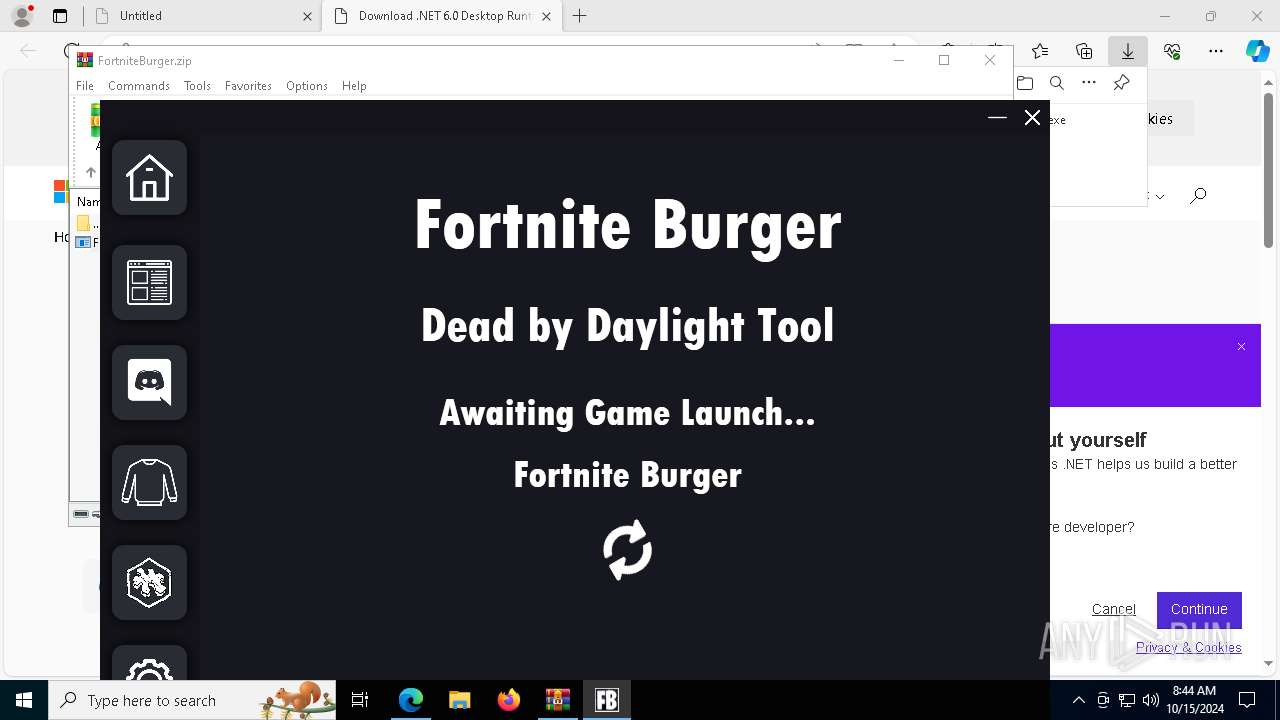Open the hexagon badge page in sidebar
Screen dimensions: 1280x720
click(x=149, y=582)
